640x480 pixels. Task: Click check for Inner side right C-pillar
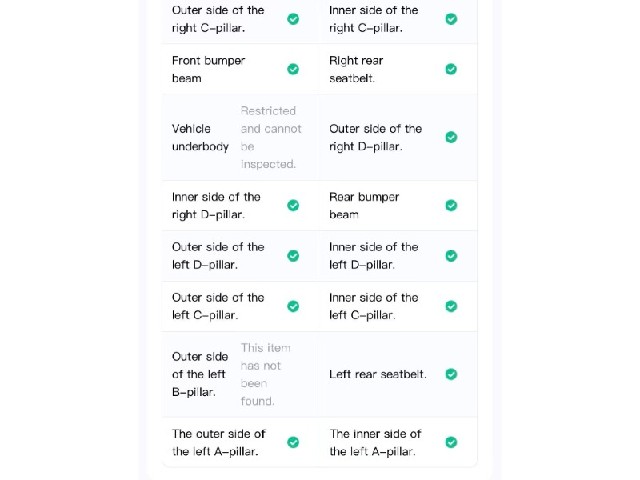click(451, 19)
